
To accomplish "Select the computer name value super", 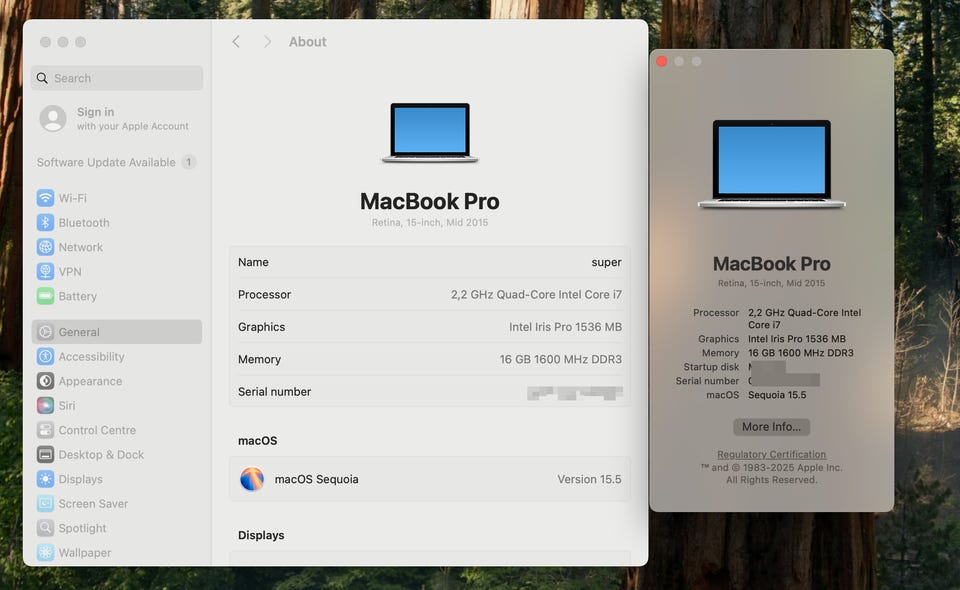I will coord(606,262).
